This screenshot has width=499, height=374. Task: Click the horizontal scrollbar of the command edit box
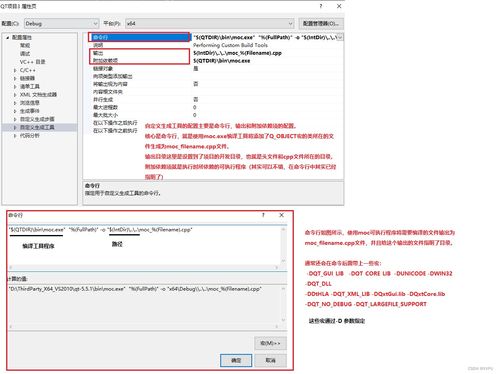click(144, 267)
